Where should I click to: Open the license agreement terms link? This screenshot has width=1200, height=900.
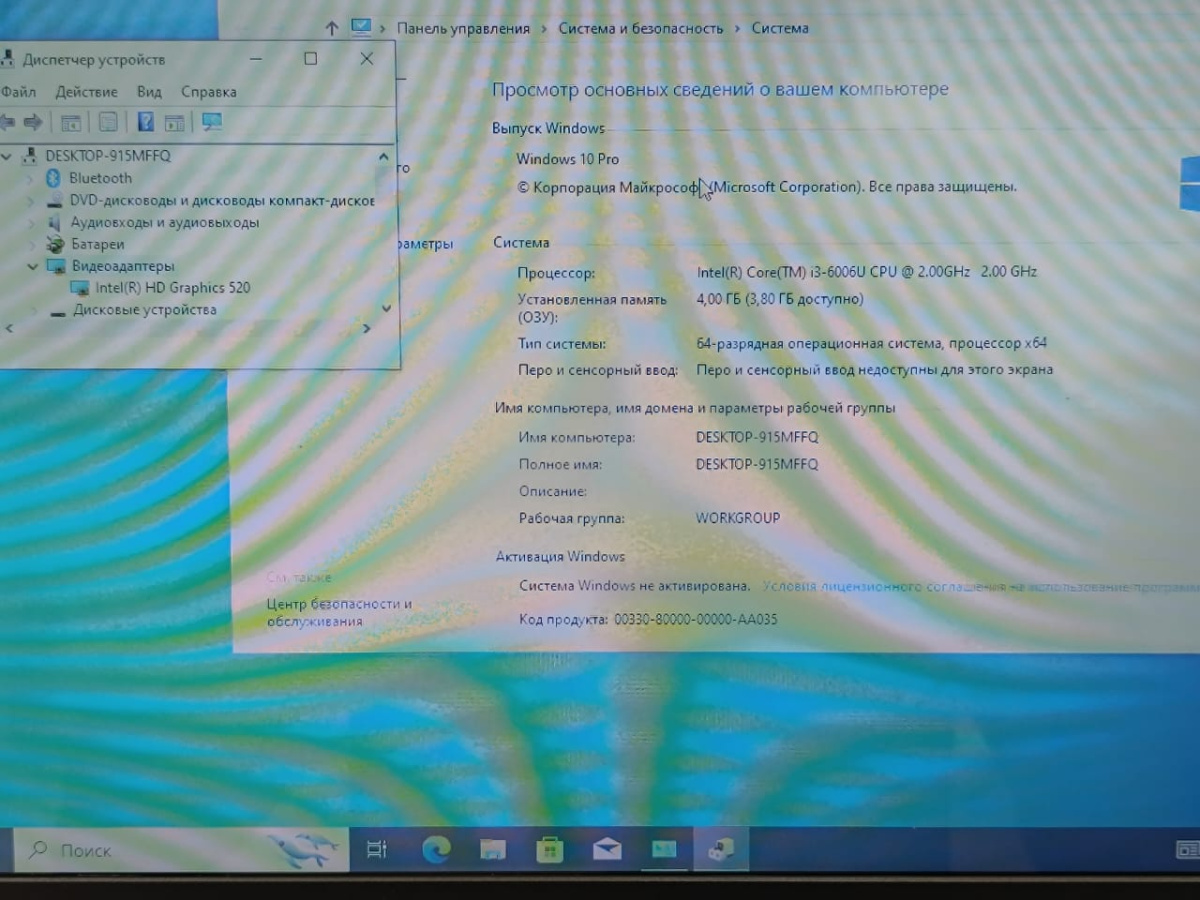coord(980,586)
